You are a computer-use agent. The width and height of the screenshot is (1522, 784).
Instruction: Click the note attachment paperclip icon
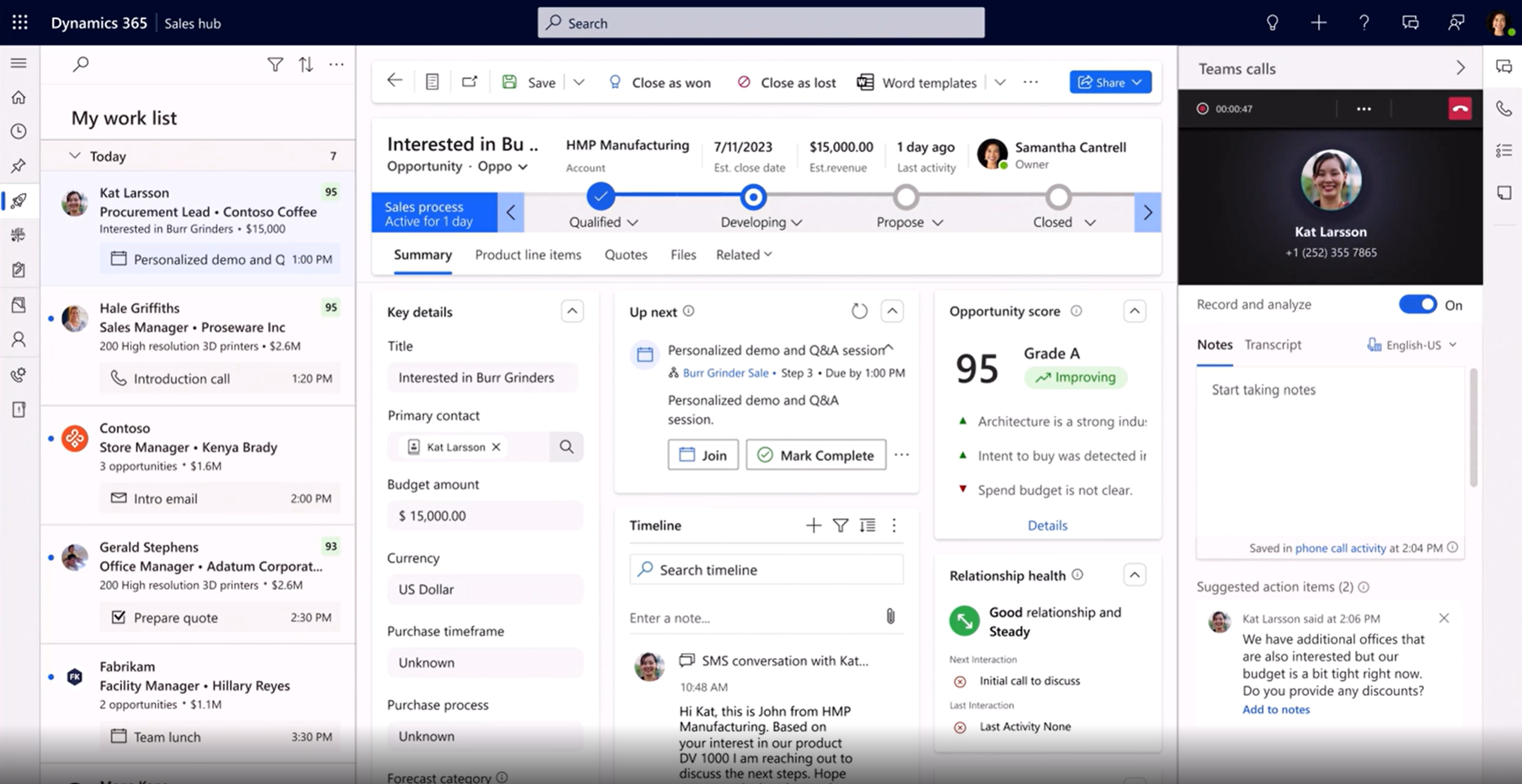click(x=890, y=616)
